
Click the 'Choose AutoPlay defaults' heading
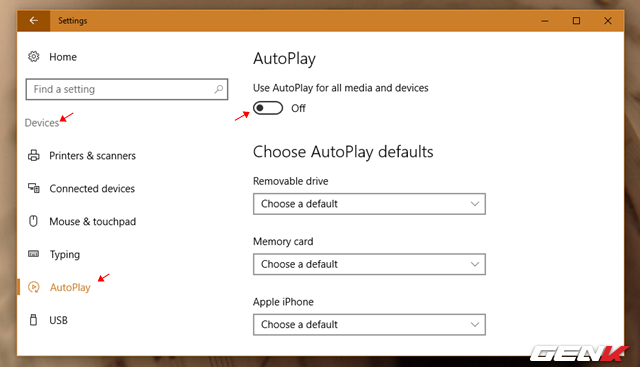[343, 152]
